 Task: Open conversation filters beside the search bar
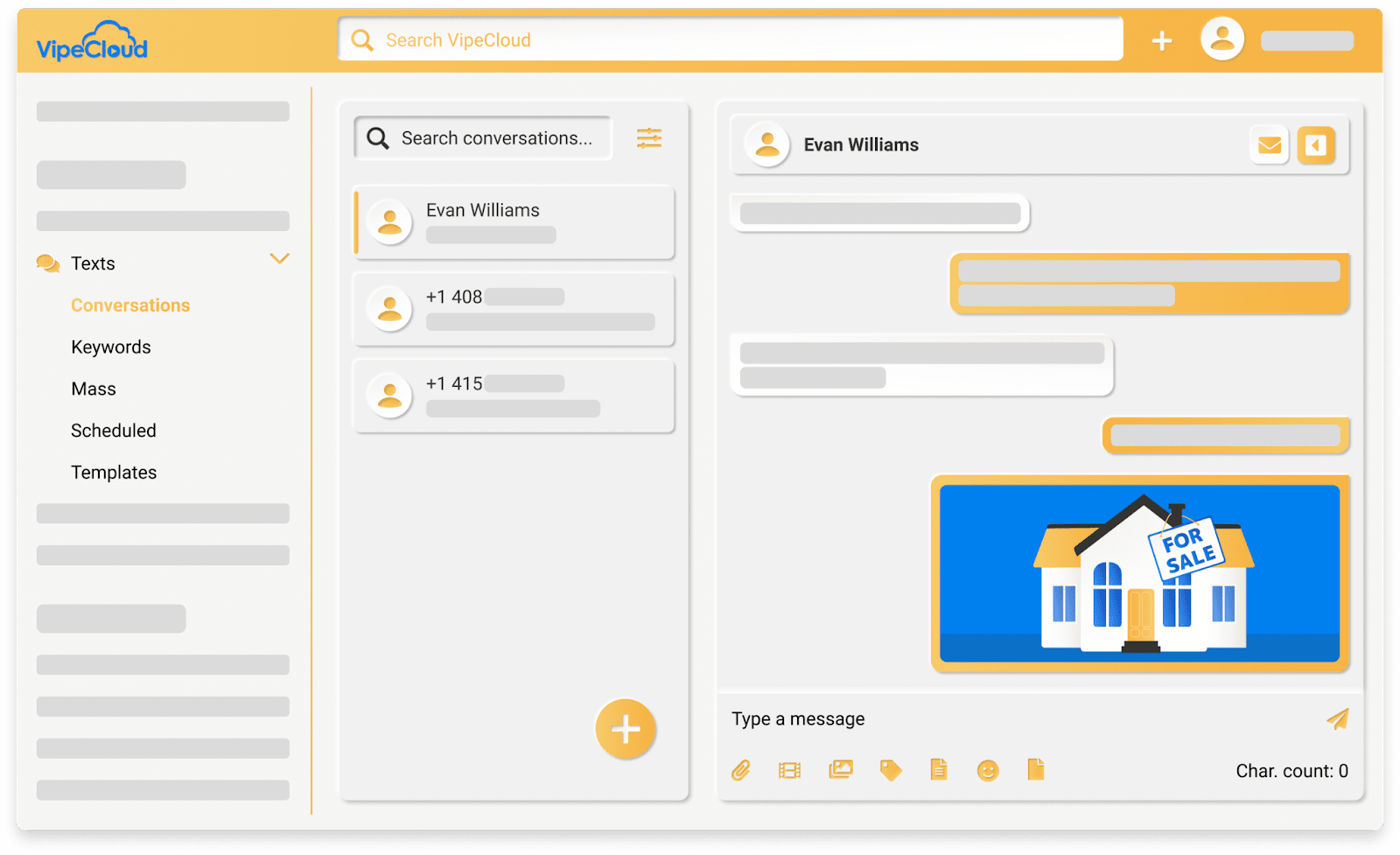pos(649,137)
